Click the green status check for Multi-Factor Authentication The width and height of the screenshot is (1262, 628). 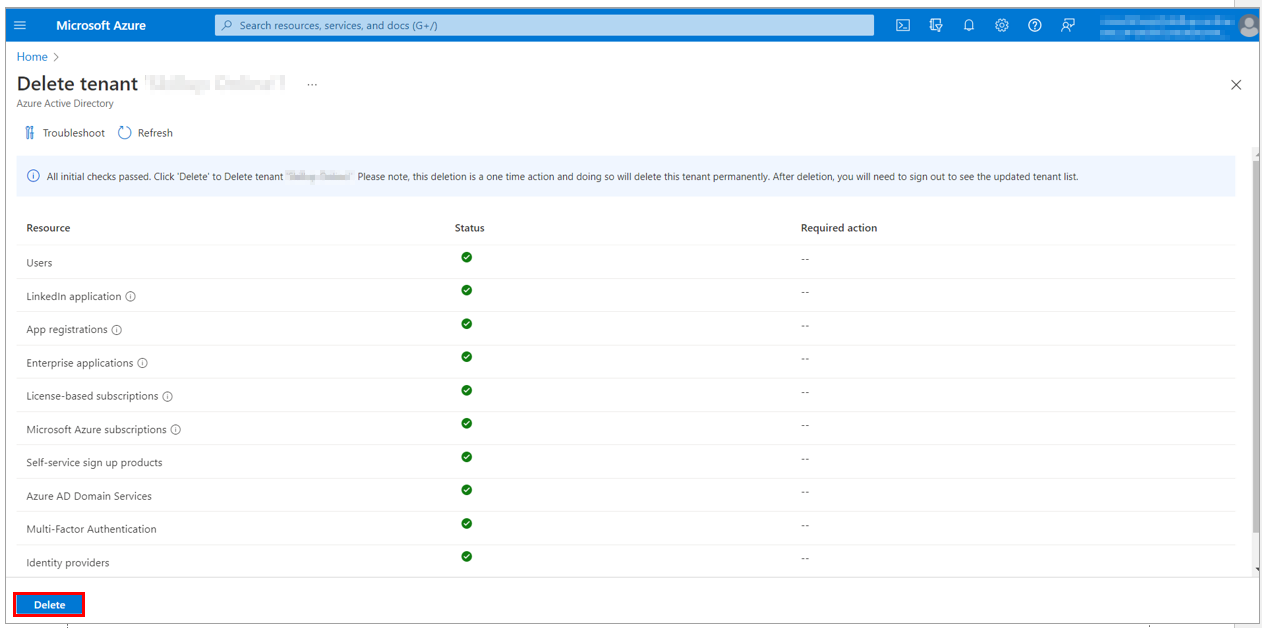(467, 523)
